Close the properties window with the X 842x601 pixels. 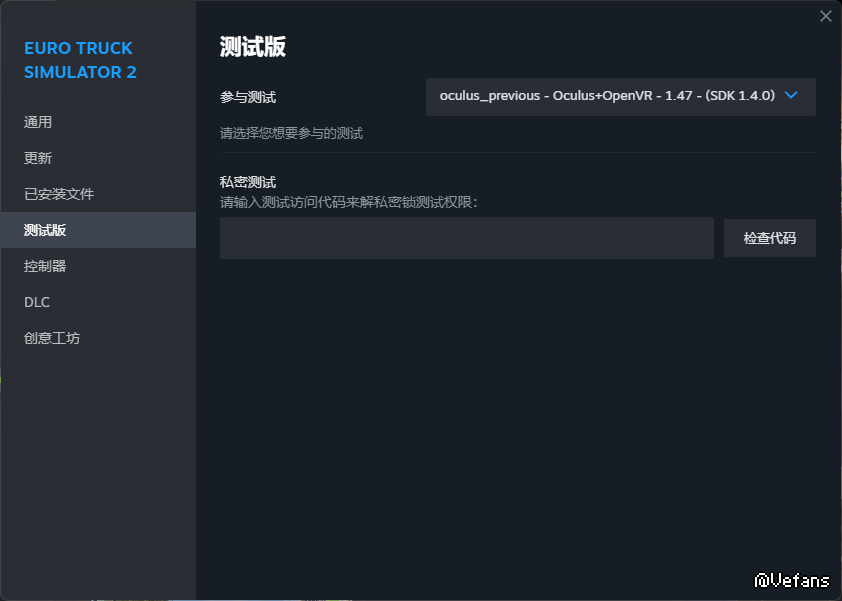pyautogui.click(x=826, y=16)
